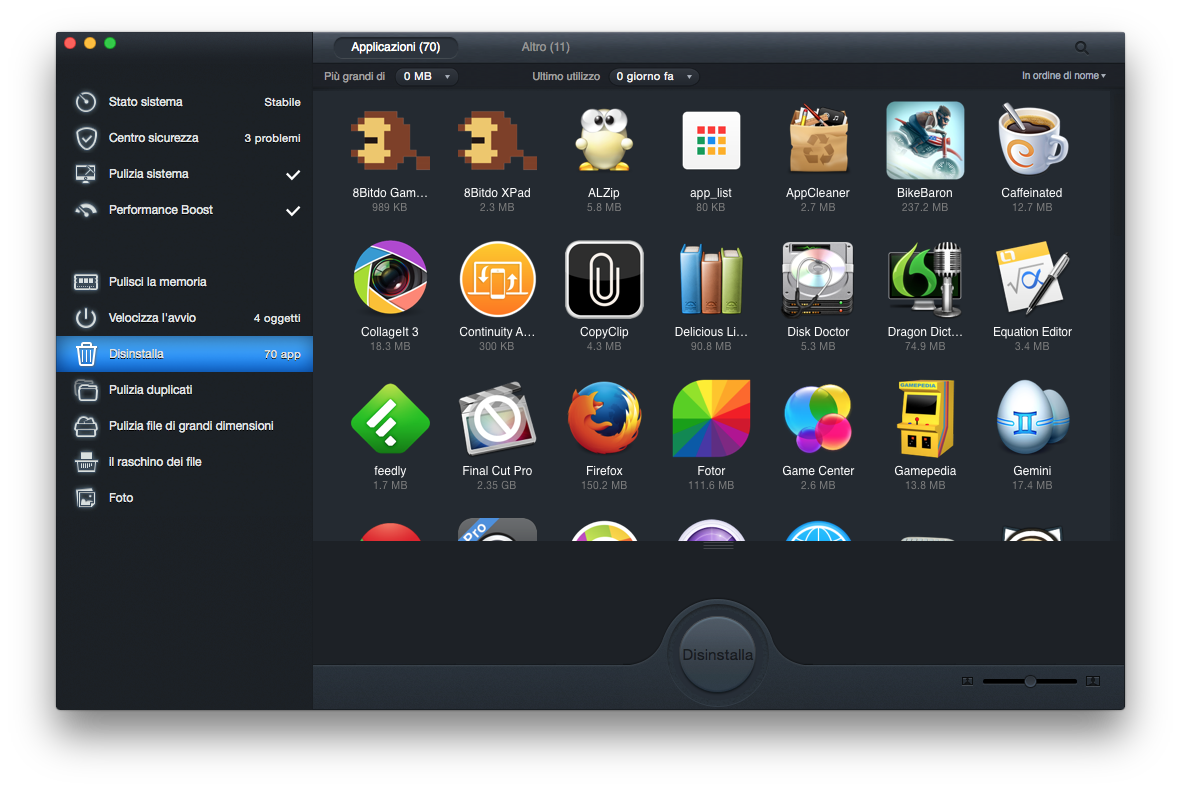Screen dimensions: 1181x790
Task: Click the panel resize grip handle
Action: click(718, 546)
